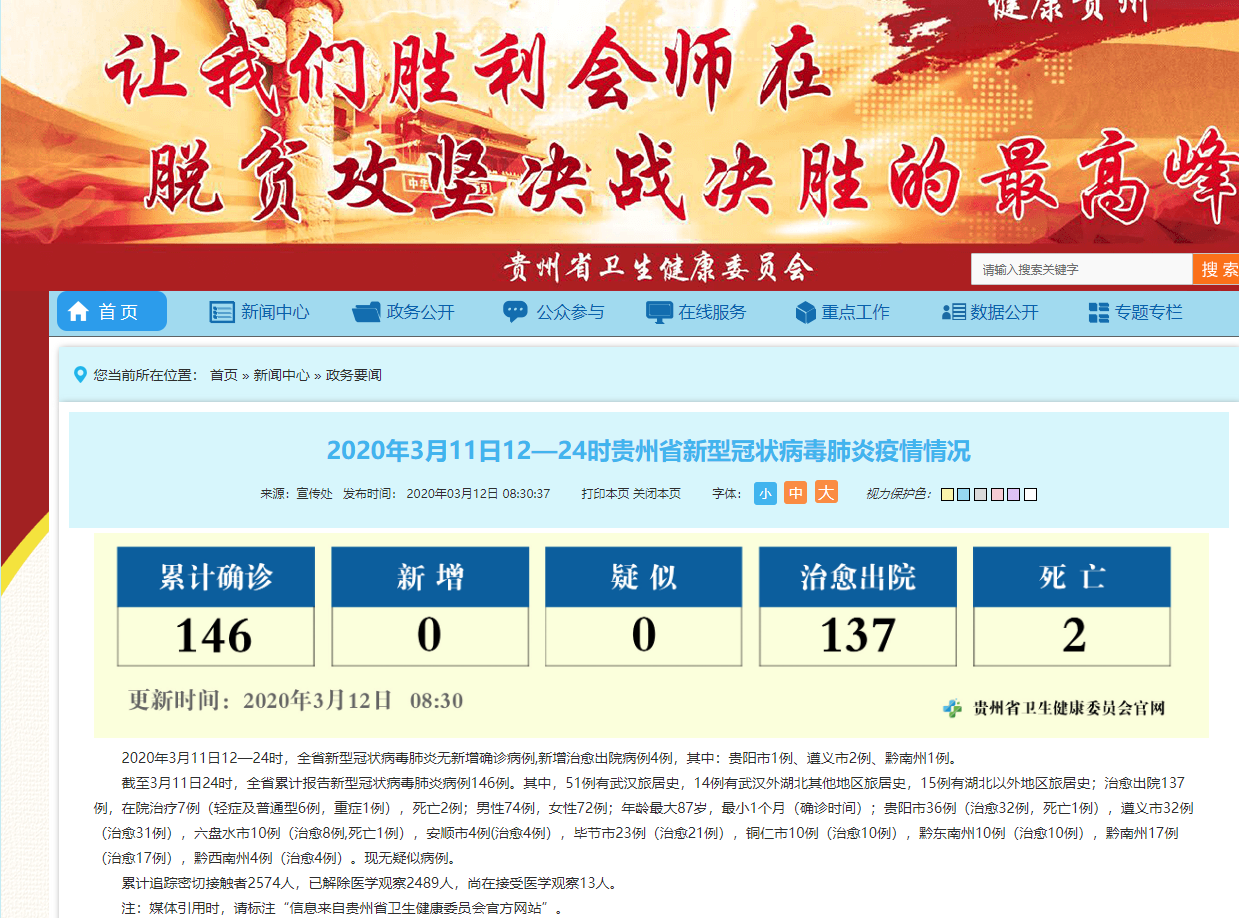Click the 政务公开 folder icon
Viewport: 1239px width, 918px height.
(x=366, y=312)
